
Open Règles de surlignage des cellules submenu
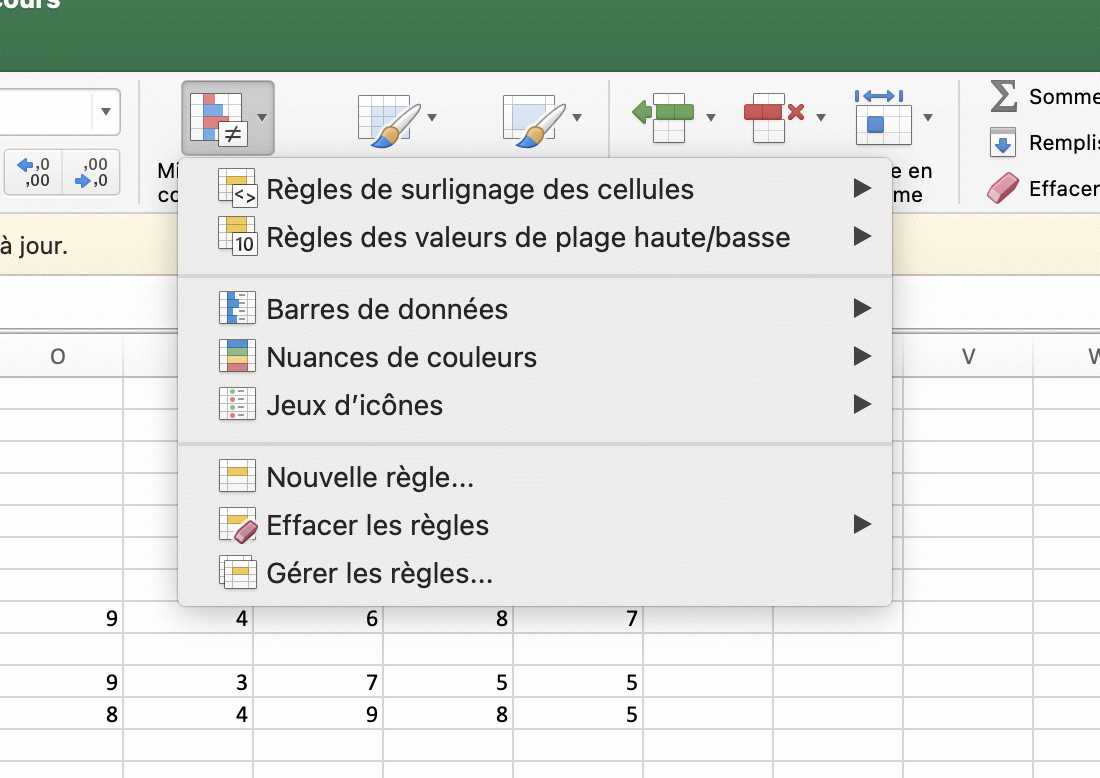click(480, 189)
